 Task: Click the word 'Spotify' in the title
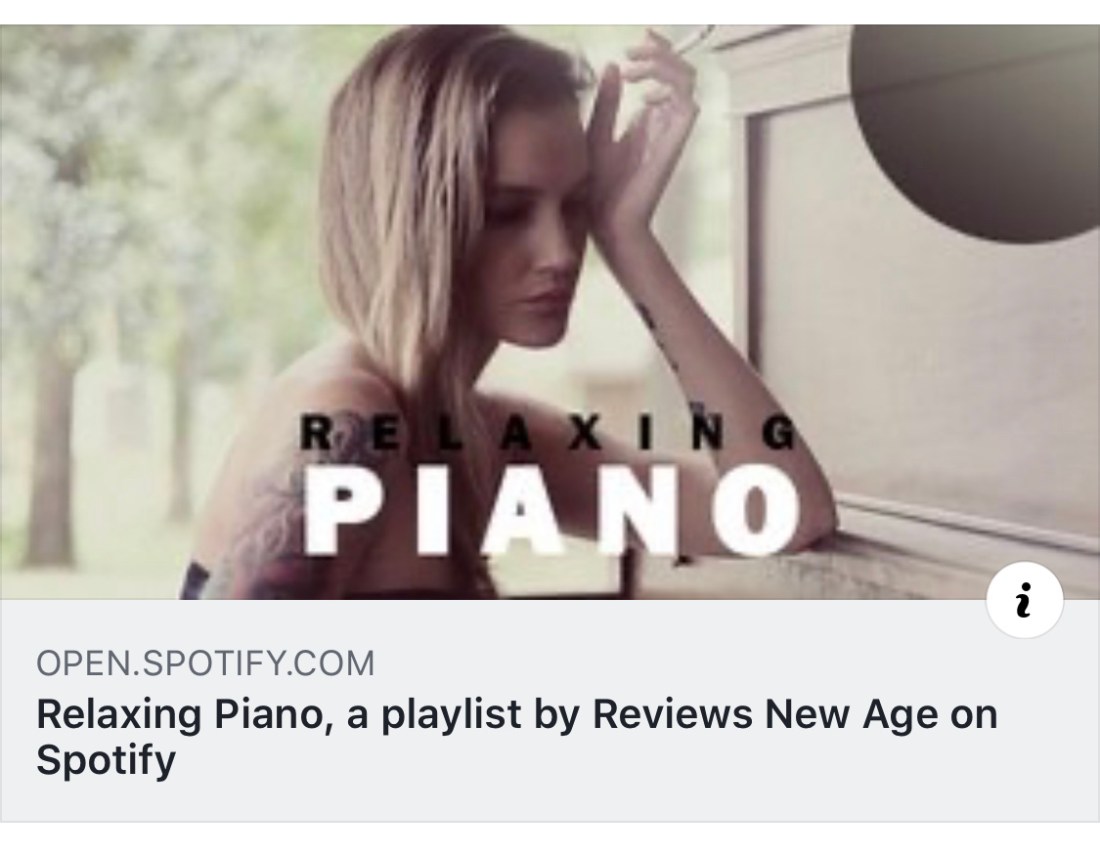[x=106, y=761]
